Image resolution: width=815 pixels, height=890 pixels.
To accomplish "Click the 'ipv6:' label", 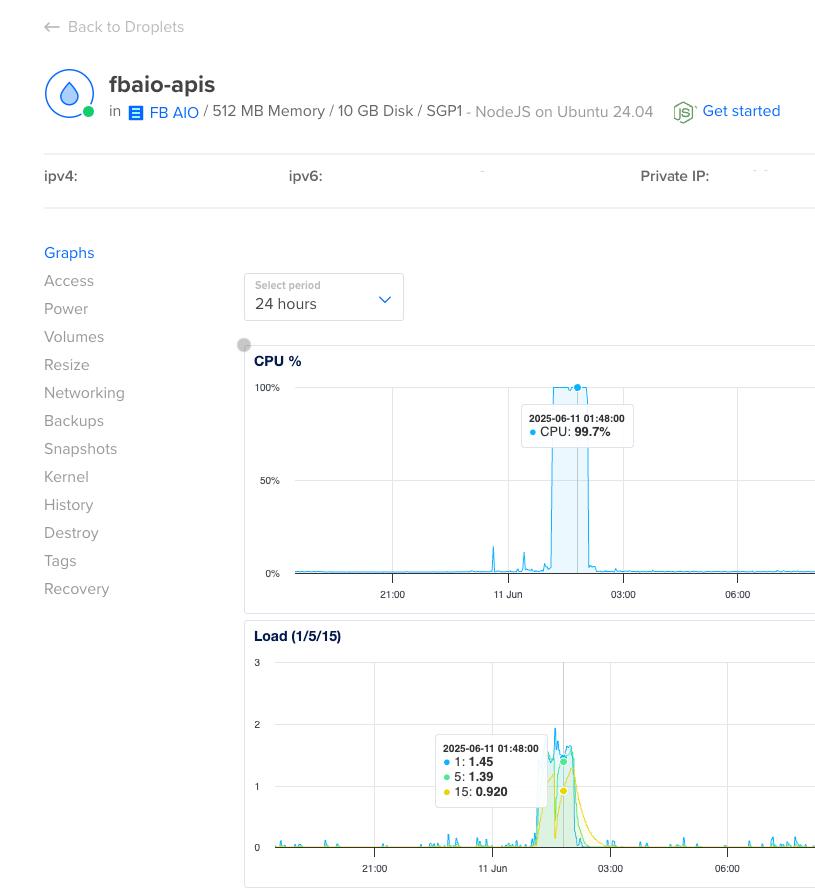I will (x=305, y=176).
